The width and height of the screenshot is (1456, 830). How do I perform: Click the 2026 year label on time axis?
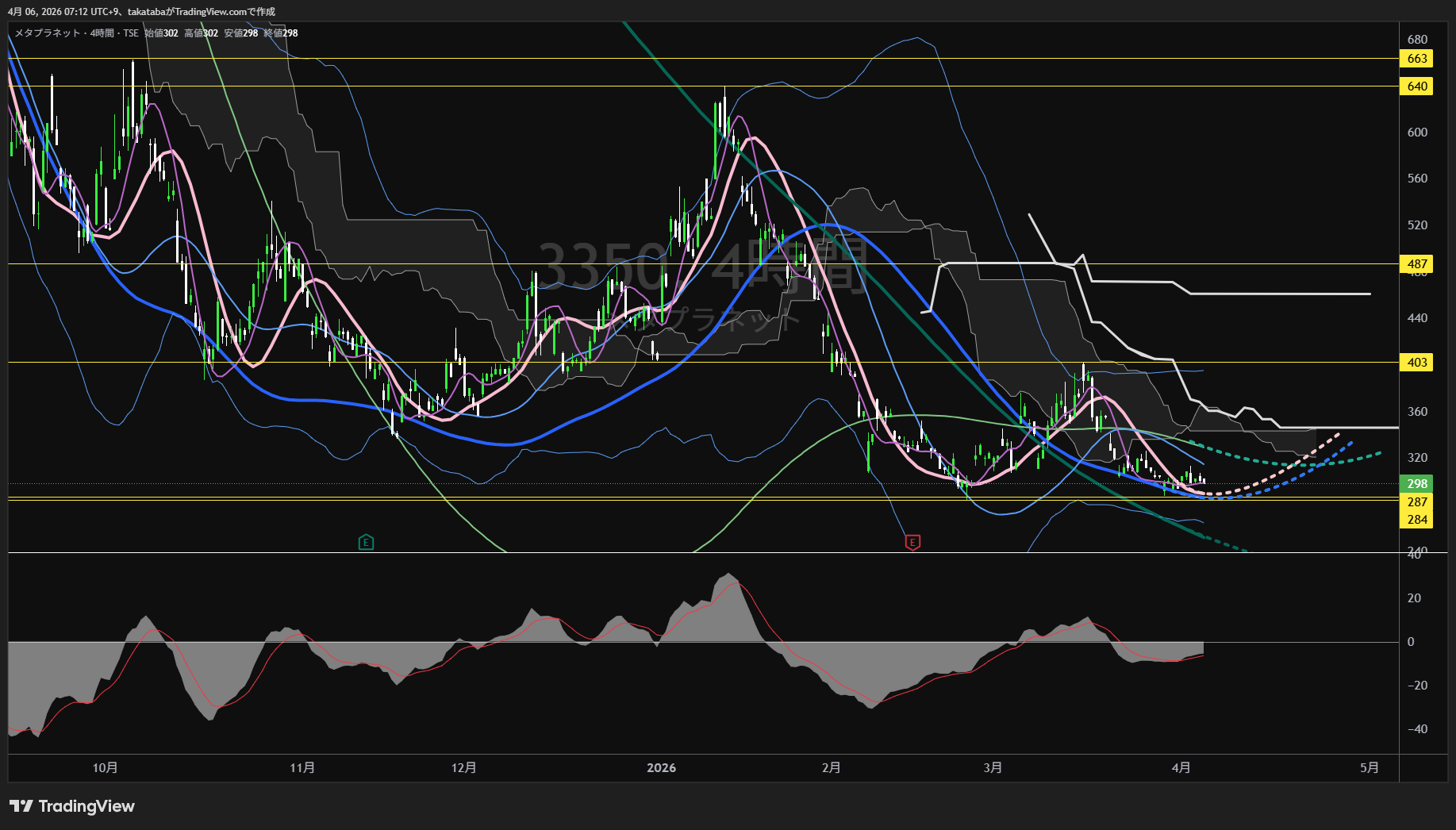(x=661, y=768)
